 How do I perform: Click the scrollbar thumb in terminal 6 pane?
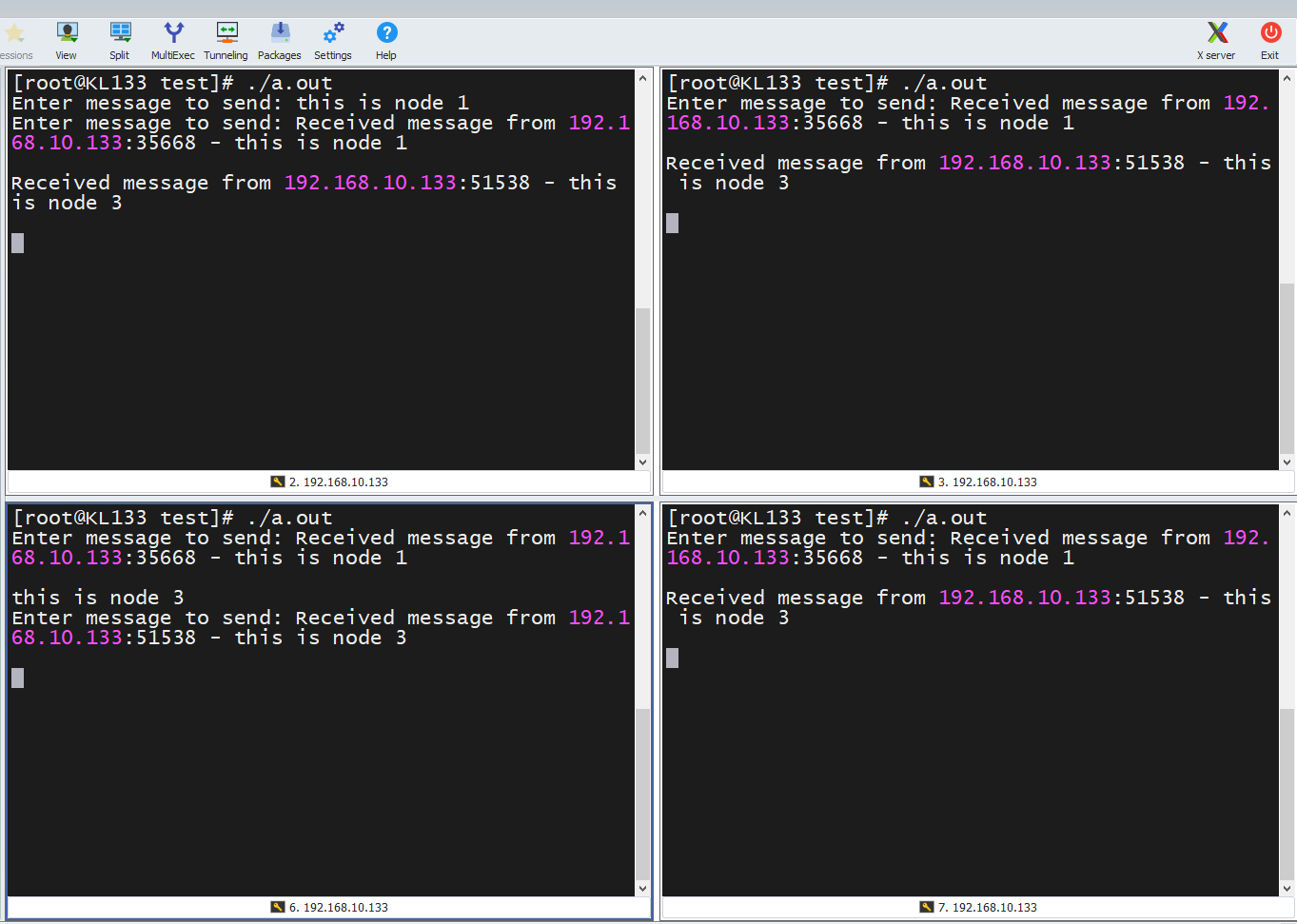(643, 794)
